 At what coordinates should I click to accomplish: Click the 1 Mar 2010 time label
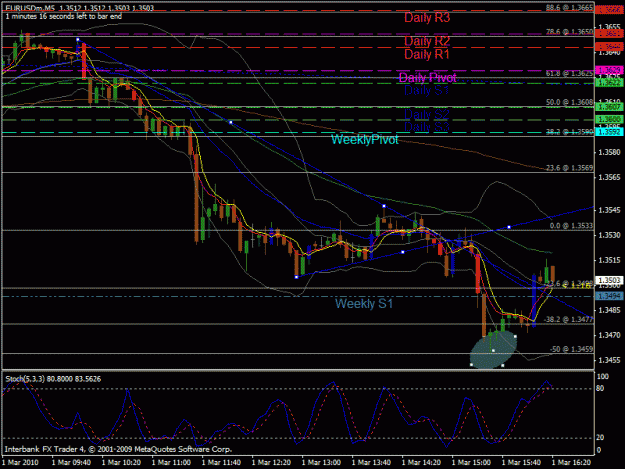point(20,463)
